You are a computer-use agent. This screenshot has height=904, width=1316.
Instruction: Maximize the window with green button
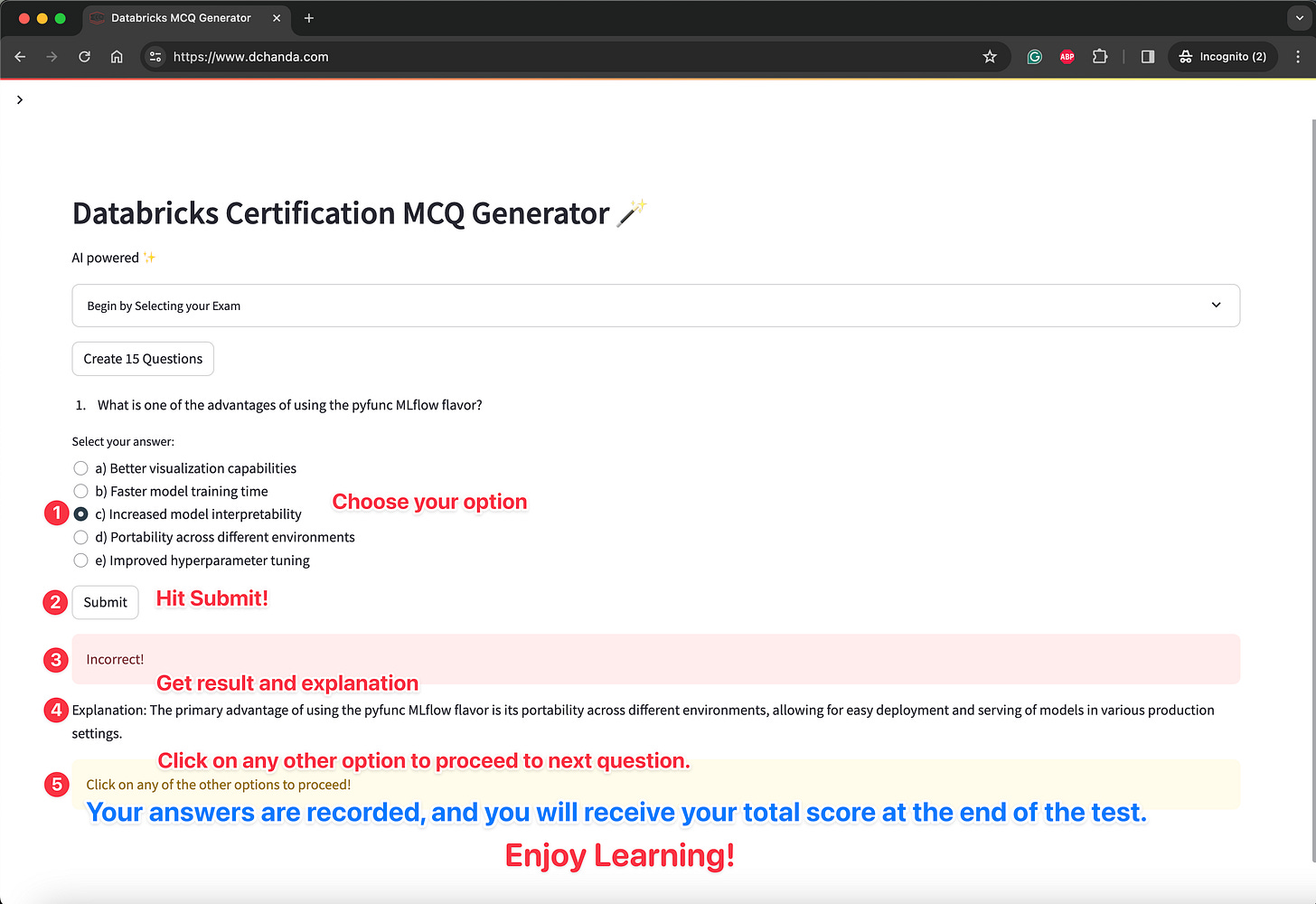(x=61, y=18)
